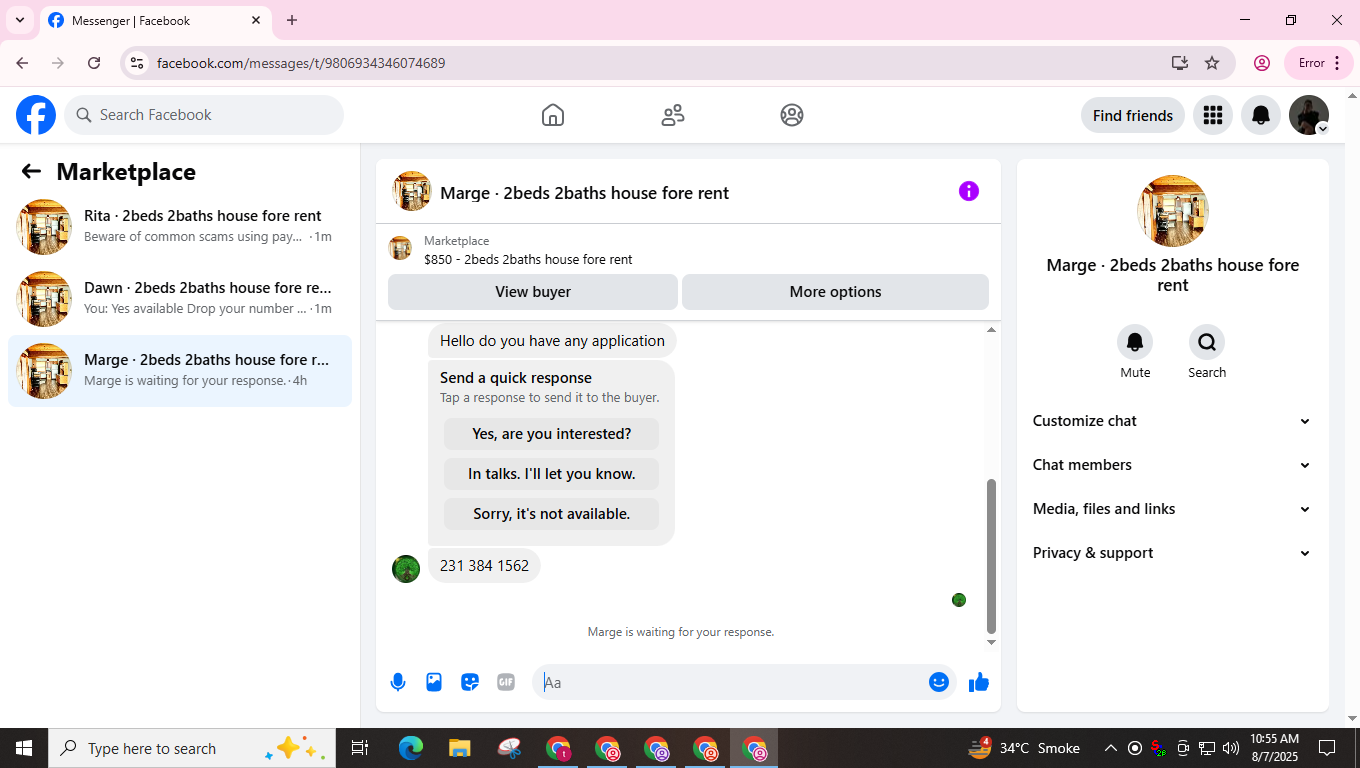Open the Chrome Error menu button

(1319, 63)
